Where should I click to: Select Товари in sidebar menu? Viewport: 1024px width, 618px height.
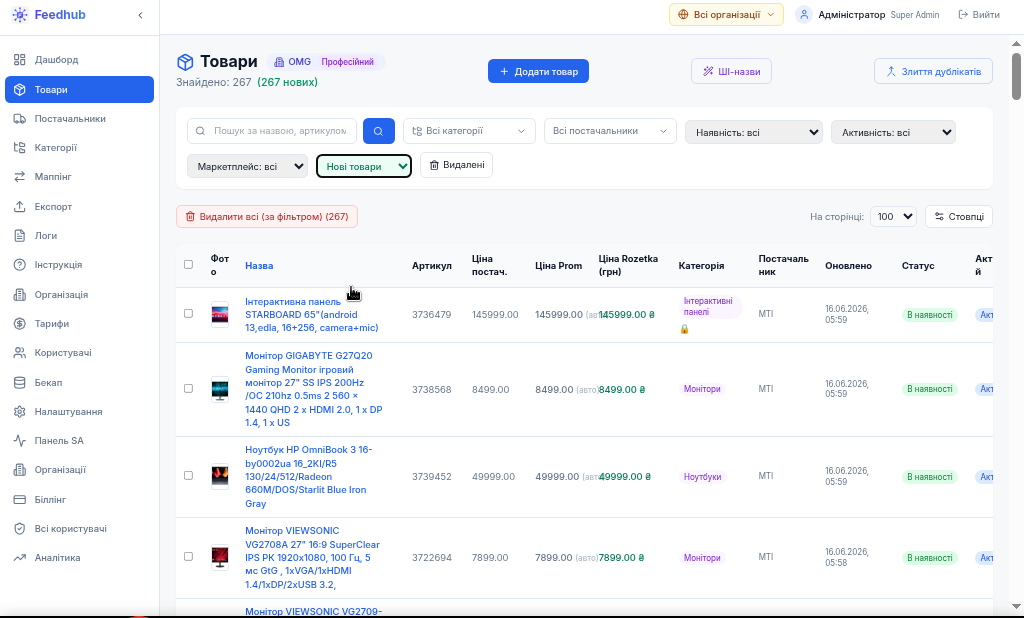[x=79, y=89]
